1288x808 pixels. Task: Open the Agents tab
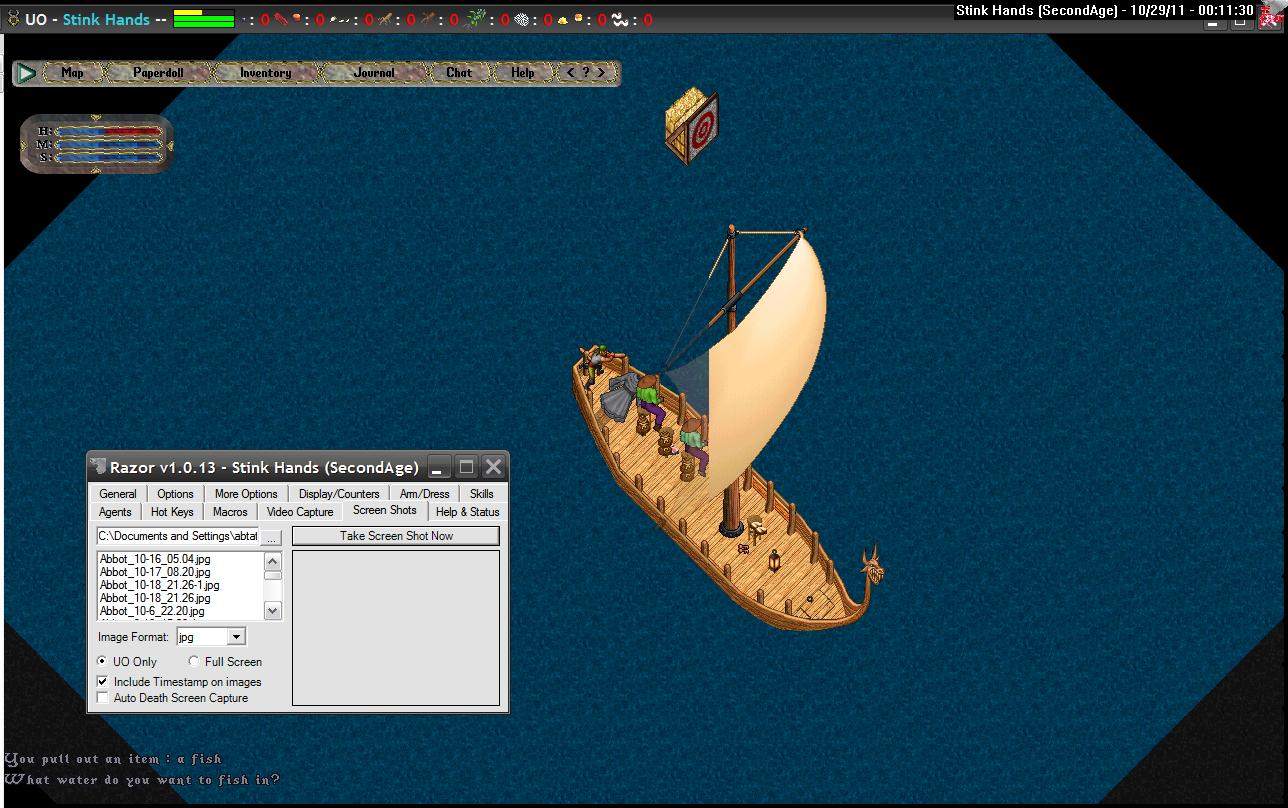(x=115, y=511)
